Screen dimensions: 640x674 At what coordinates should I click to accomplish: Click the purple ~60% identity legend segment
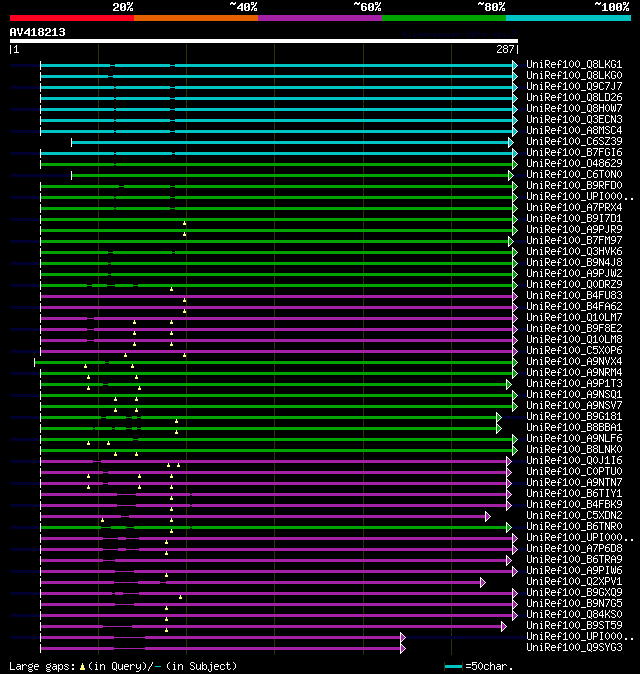[320, 18]
